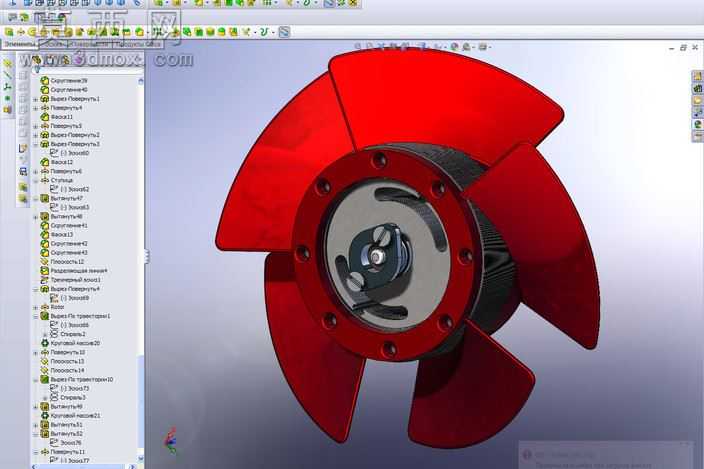Select the Скругление43 fillet feature
704x469 pixels.
point(64,252)
